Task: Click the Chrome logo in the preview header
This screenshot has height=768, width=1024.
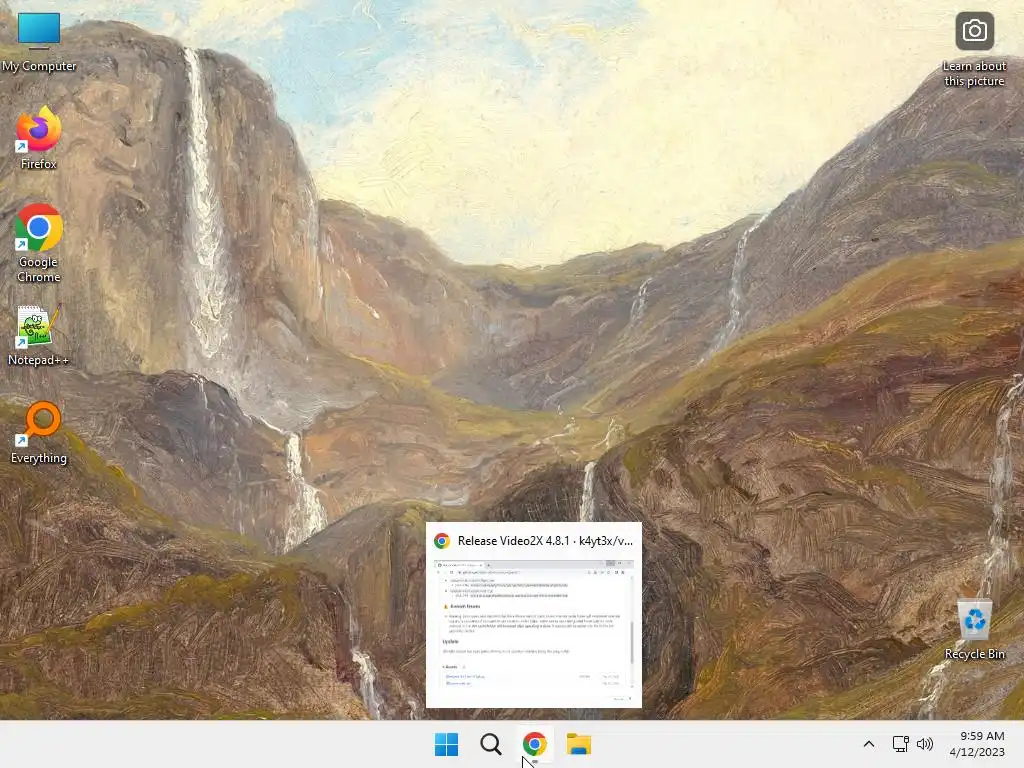Action: pyautogui.click(x=442, y=541)
